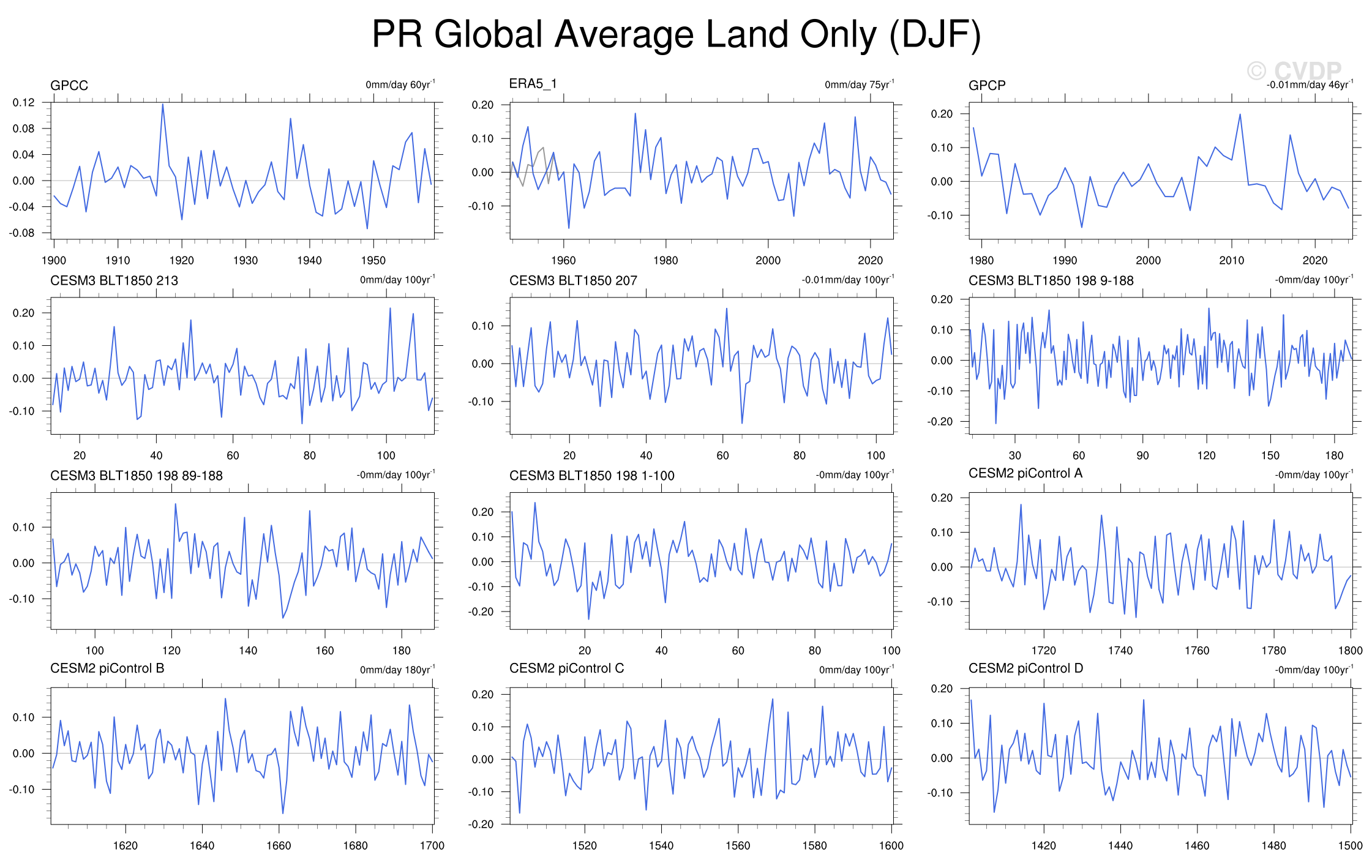Viewport: 1372px width, 868px height.
Task: Click the main PR Global Average heading
Action: tap(677, 34)
